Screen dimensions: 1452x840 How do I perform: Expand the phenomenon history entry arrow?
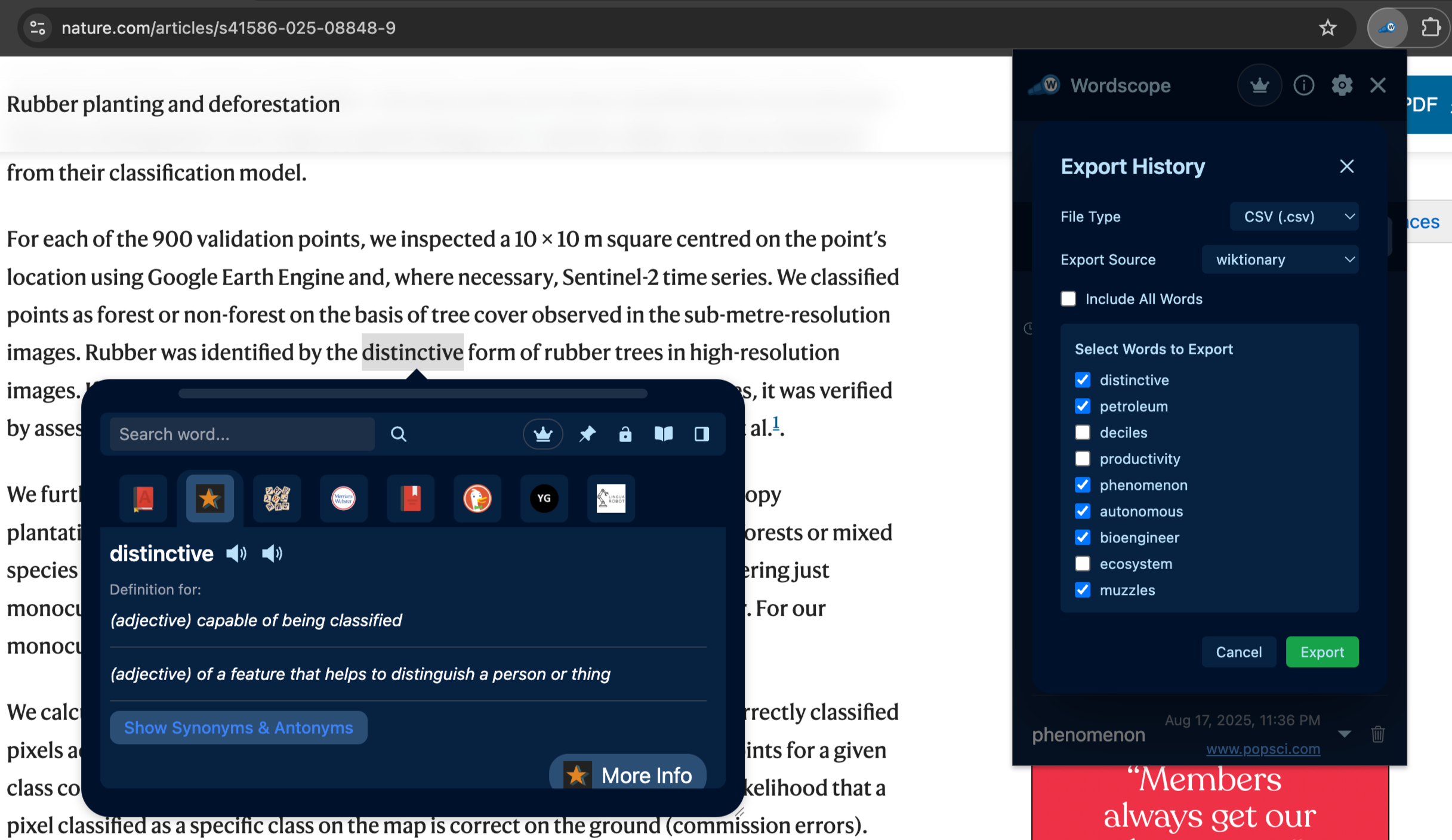pos(1344,734)
